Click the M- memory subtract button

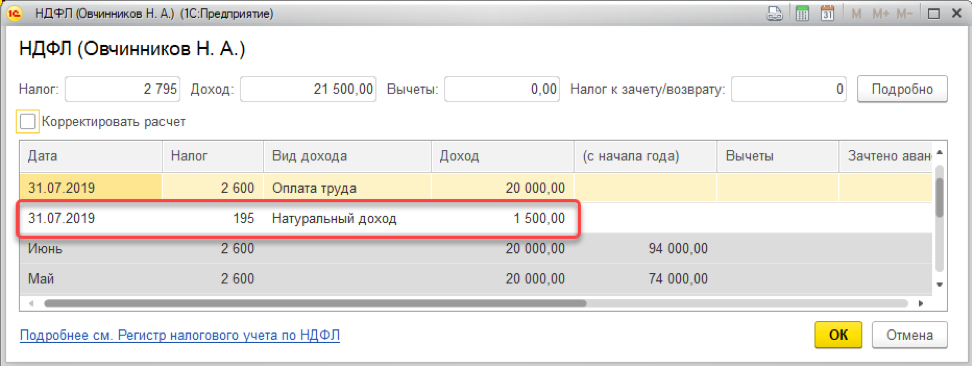click(905, 14)
